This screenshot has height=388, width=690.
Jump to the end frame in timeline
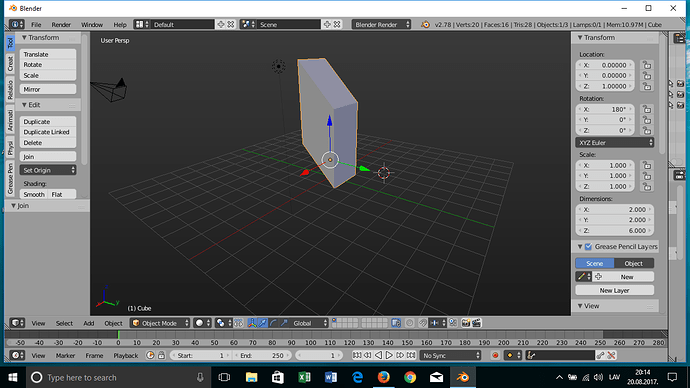point(411,355)
